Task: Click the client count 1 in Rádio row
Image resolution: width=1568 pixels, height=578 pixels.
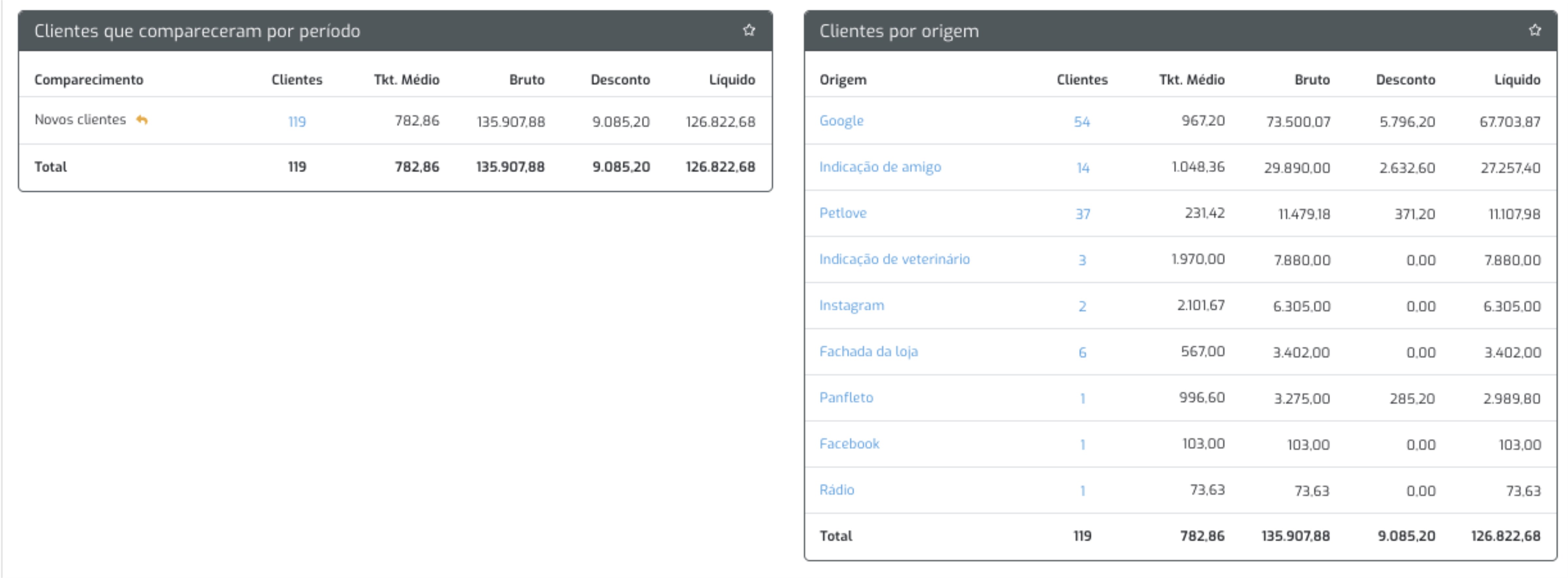Action: (x=1082, y=491)
